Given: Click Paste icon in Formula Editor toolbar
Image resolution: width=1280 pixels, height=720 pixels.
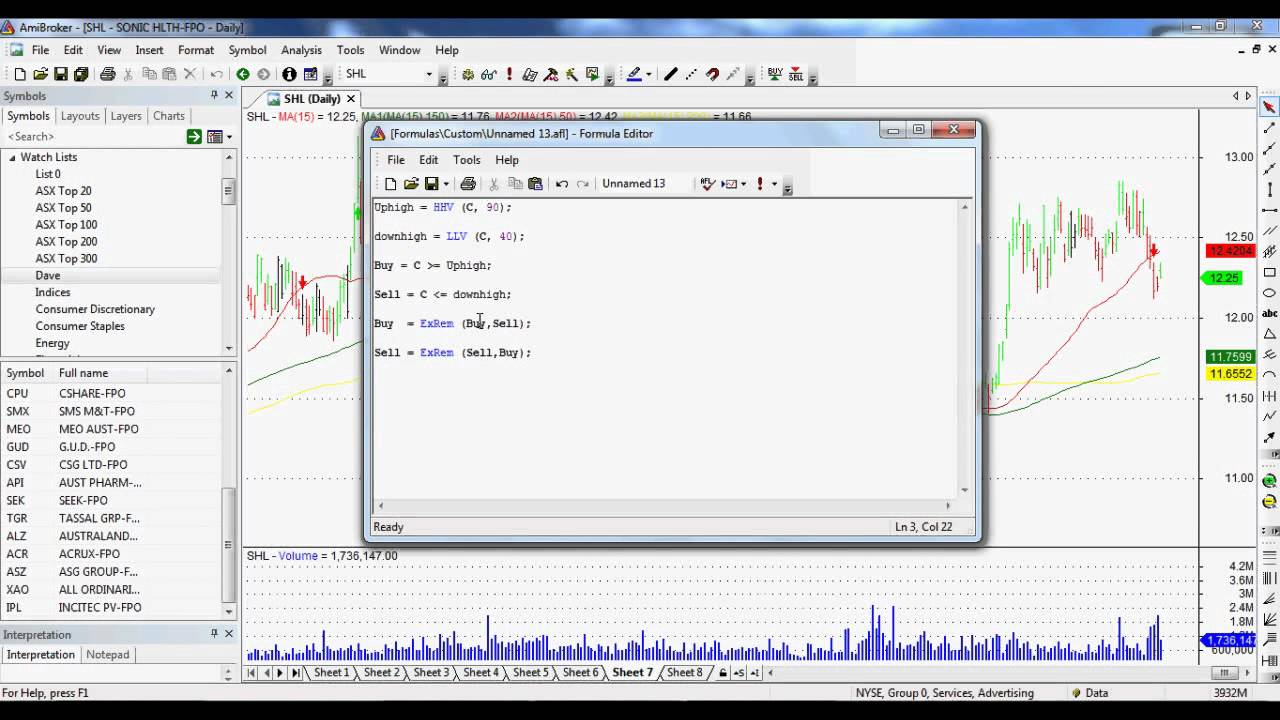Looking at the screenshot, I should pos(535,184).
